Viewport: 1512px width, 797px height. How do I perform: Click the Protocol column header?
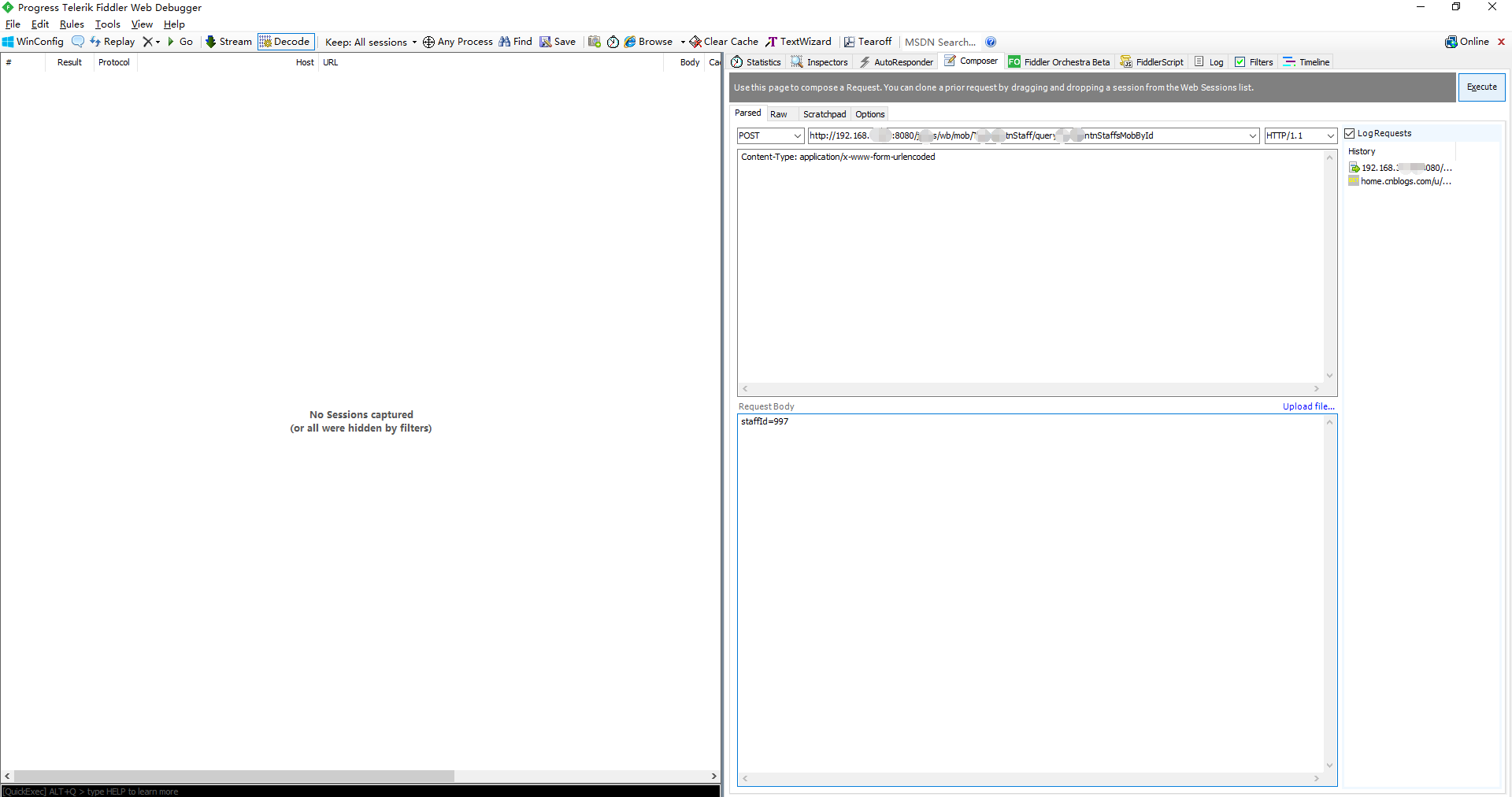[x=115, y=62]
